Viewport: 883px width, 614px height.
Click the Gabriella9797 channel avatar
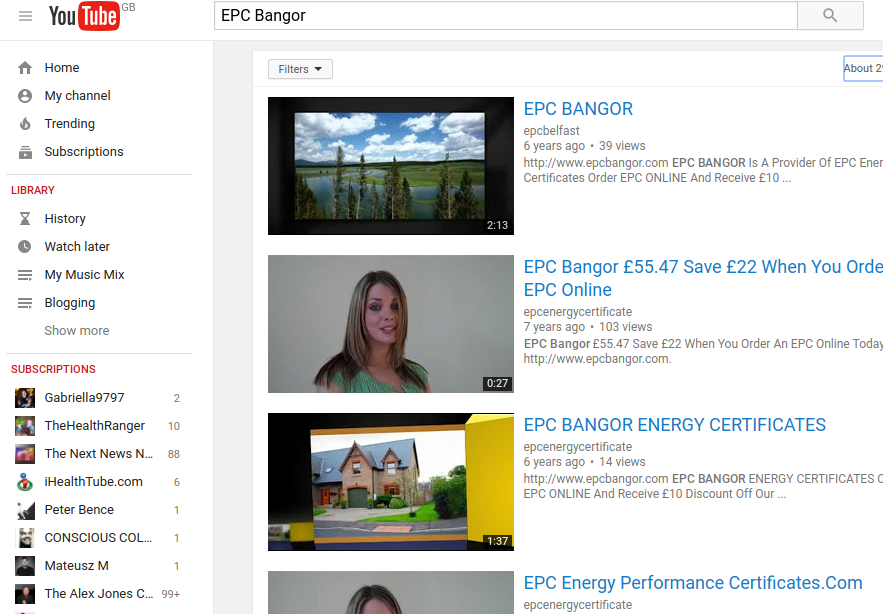[25, 398]
